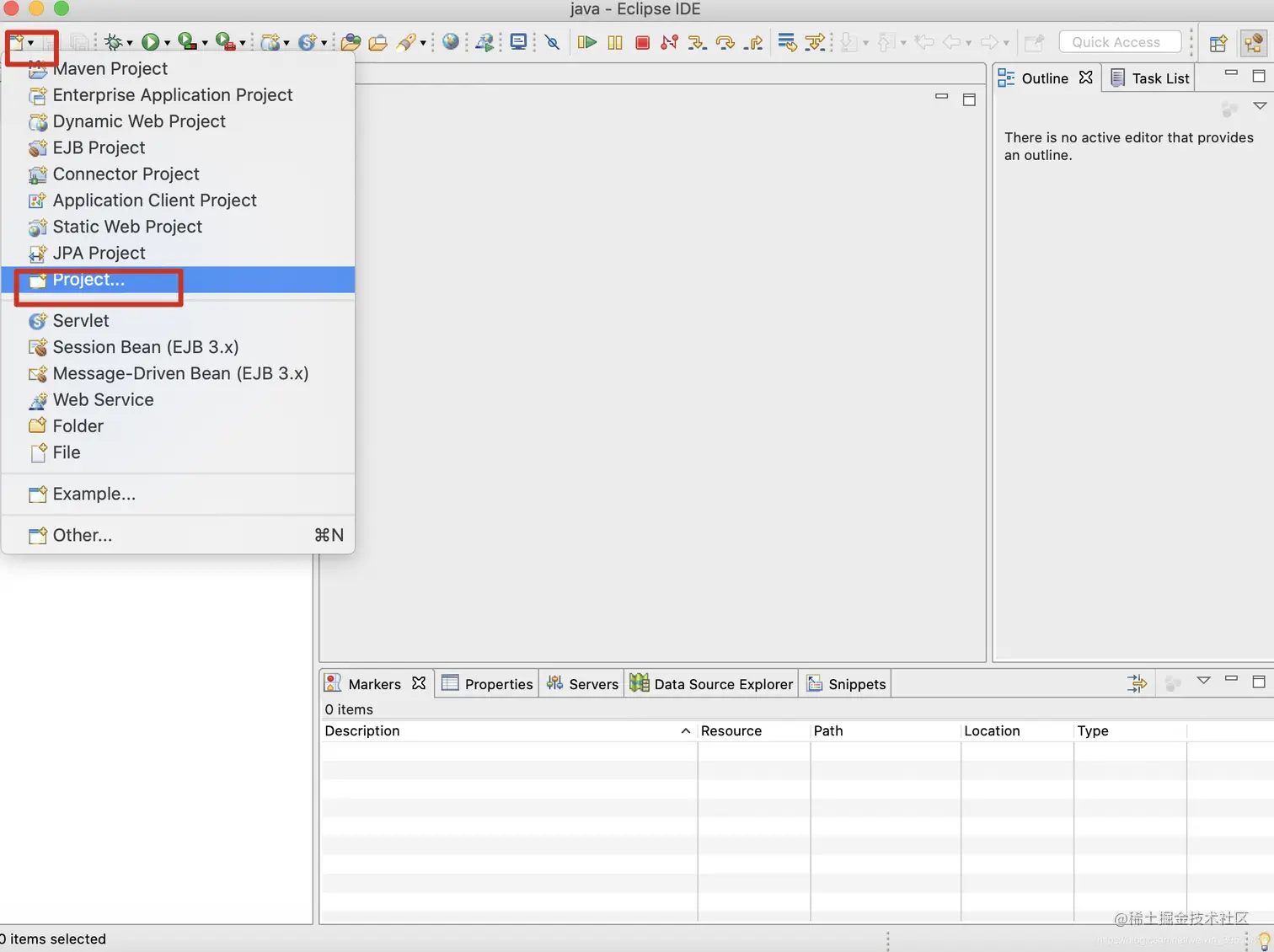Viewport: 1274px width, 952px height.
Task: Click the green Run button icon
Action: click(x=150, y=42)
